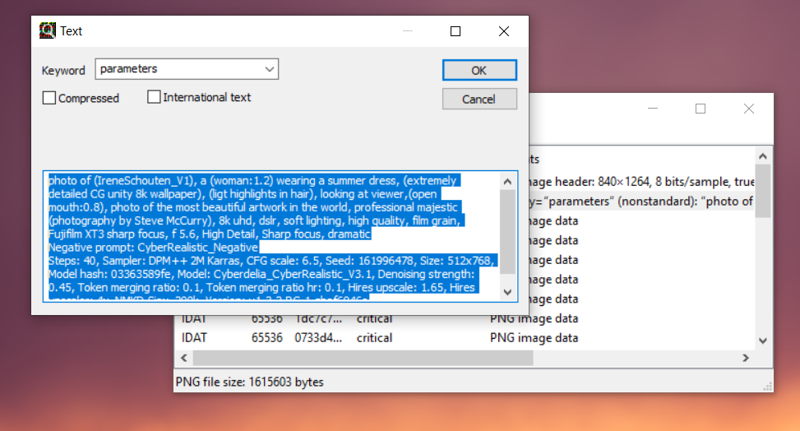Close the Text dialog window
The height and width of the screenshot is (431, 800).
click(504, 31)
